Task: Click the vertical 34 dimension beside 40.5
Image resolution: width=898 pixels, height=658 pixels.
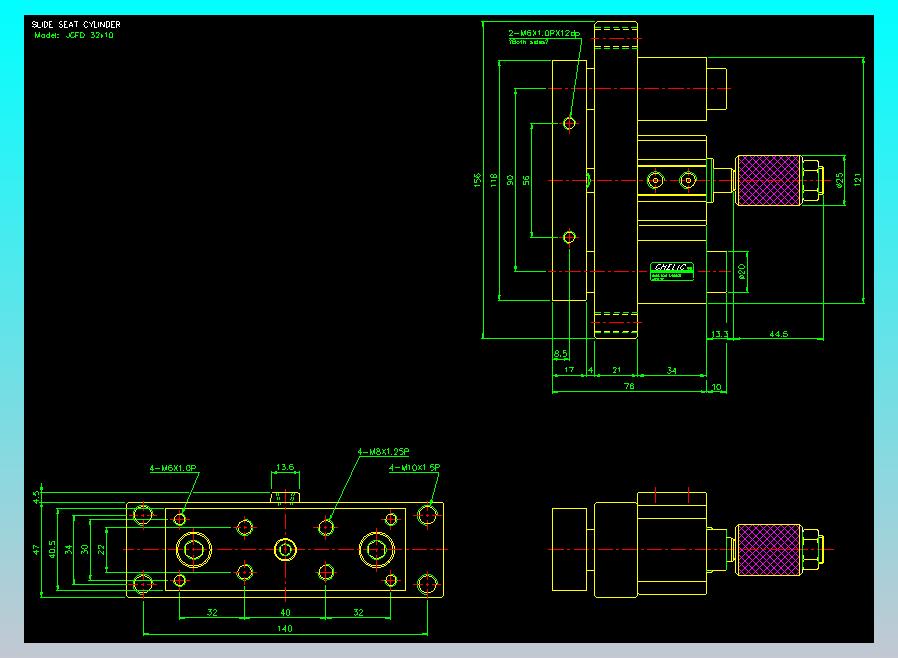Action: point(69,549)
